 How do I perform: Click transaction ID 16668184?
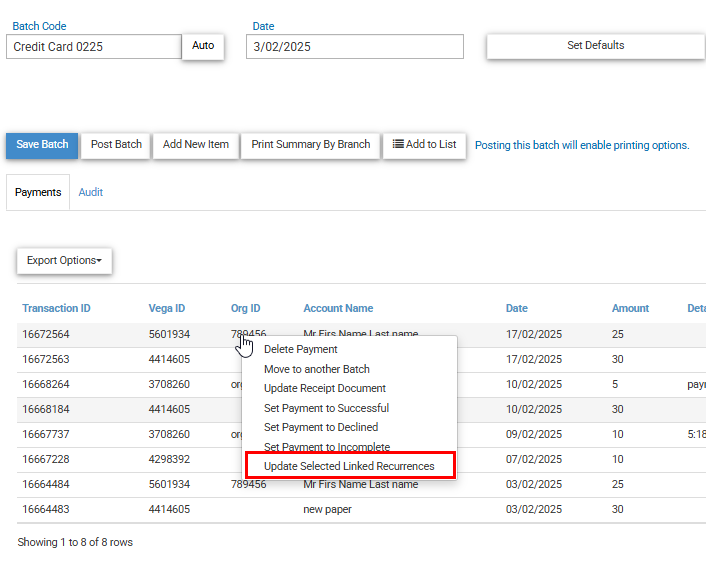[x=46, y=409]
